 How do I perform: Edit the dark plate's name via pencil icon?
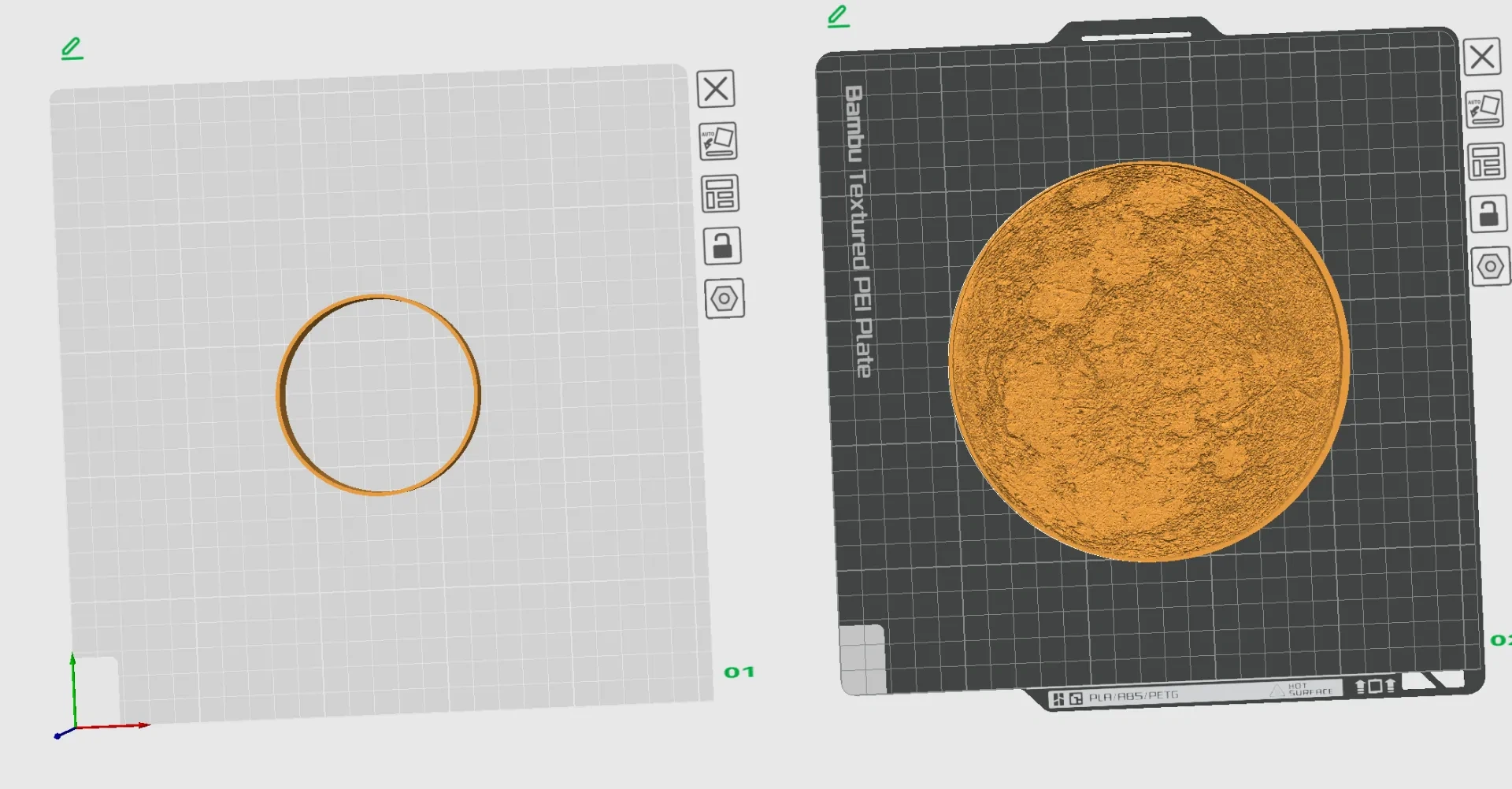tap(839, 17)
